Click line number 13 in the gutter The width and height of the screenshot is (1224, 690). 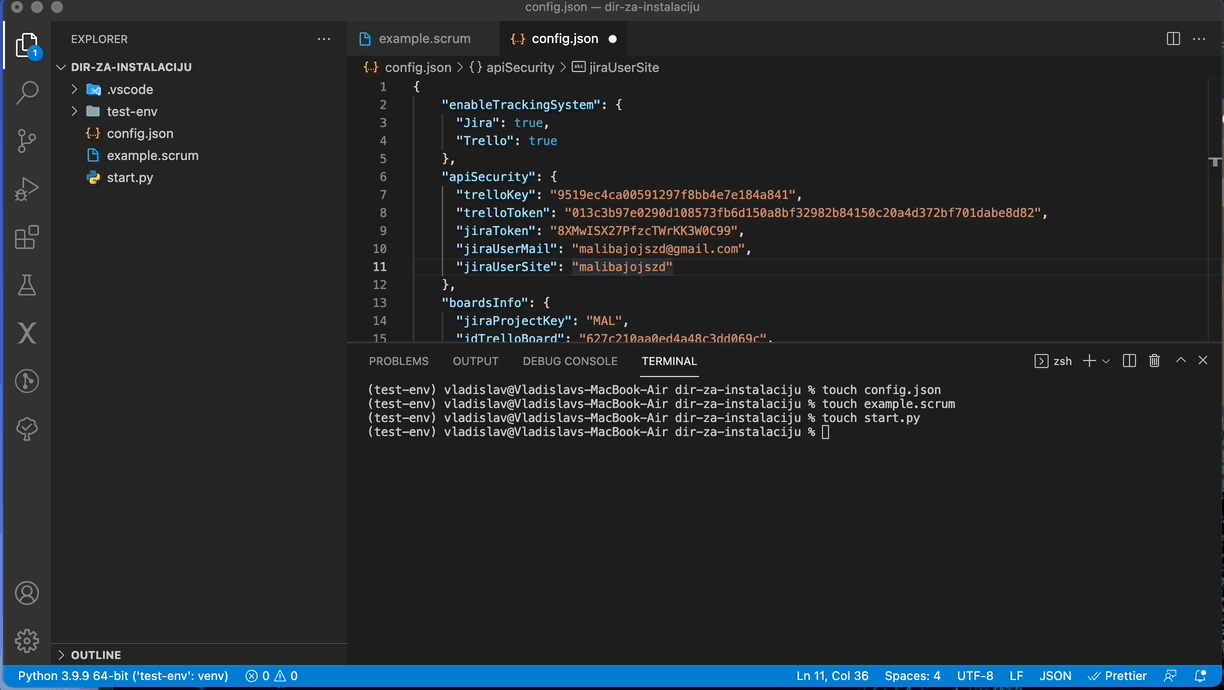tap(379, 303)
